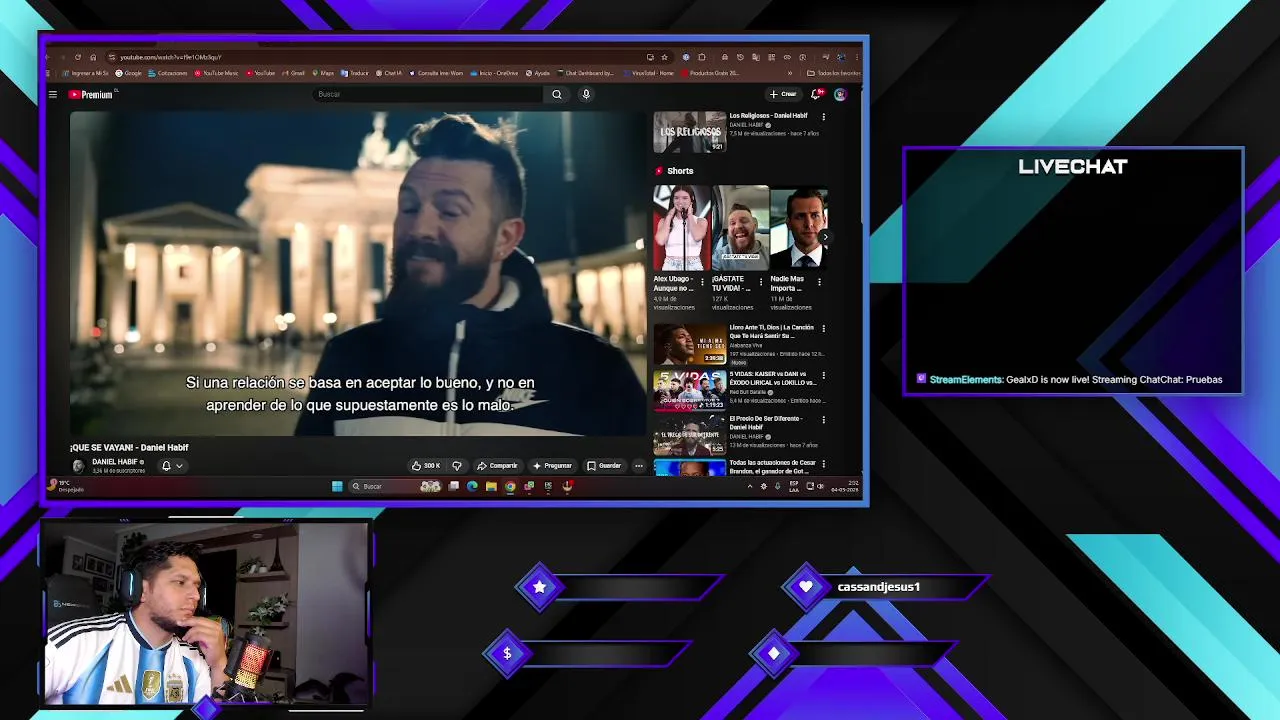Image resolution: width=1280 pixels, height=720 pixels.
Task: Click the StreamElements message in LIVECHAT
Action: coord(1070,380)
